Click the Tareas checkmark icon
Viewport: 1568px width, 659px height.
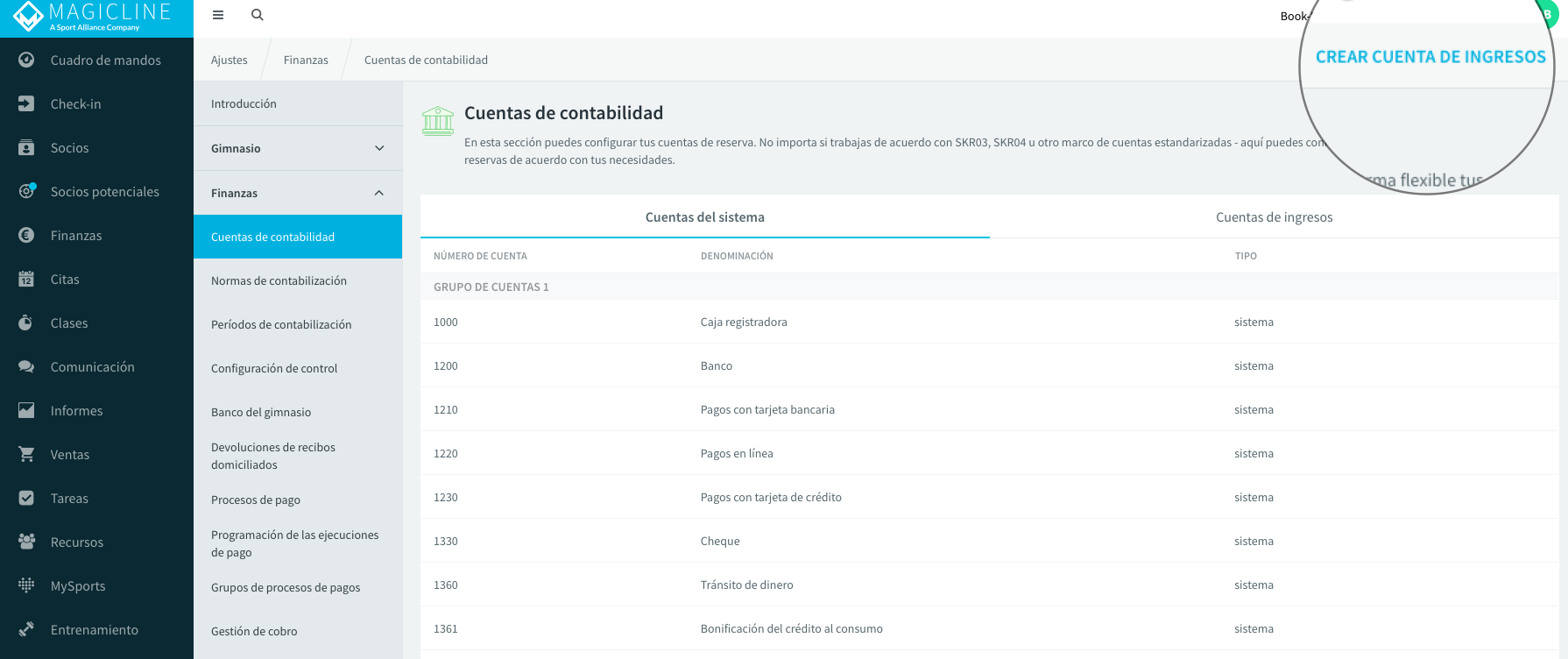click(26, 498)
